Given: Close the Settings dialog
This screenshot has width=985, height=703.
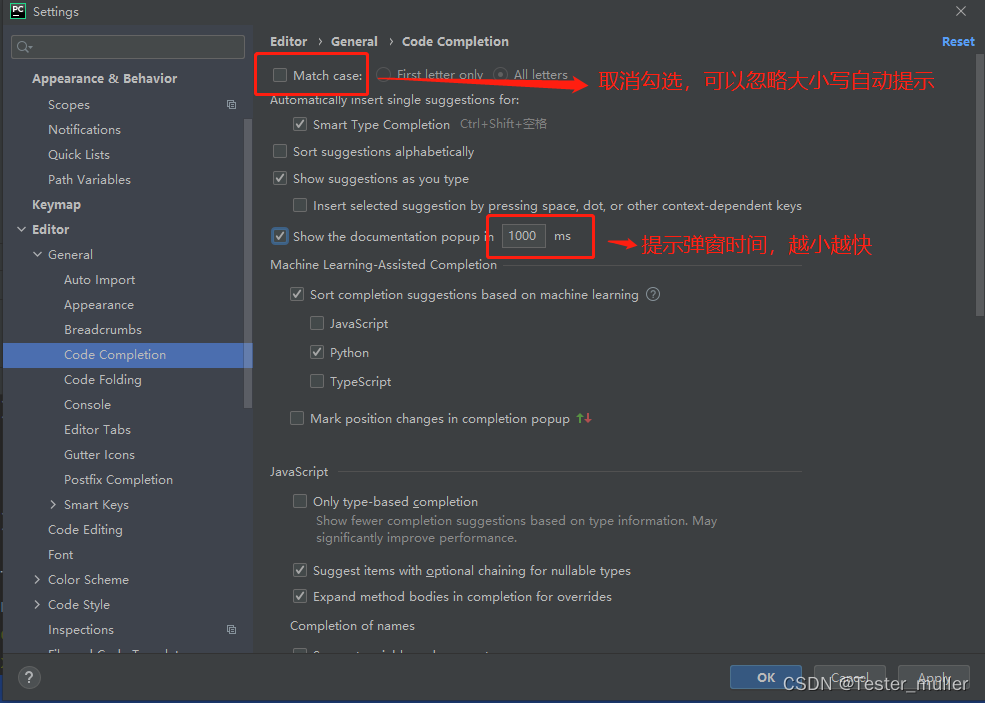Looking at the screenshot, I should tap(961, 11).
